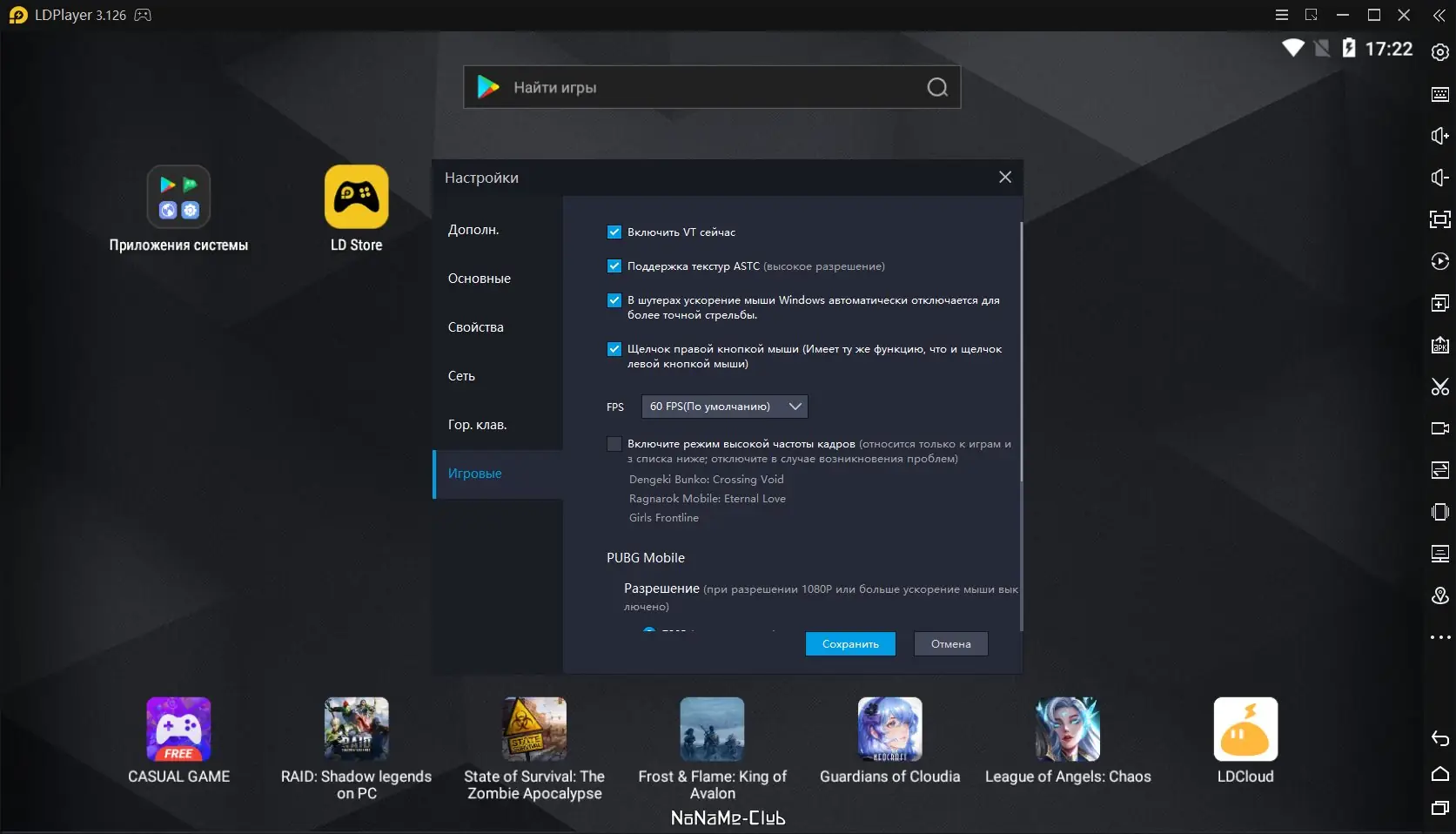Click the 'Отмена' cancel button

coord(950,644)
